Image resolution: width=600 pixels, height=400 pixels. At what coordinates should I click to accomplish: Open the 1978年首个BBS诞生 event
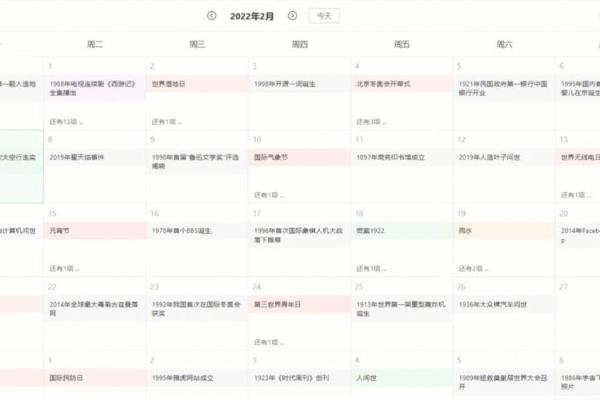click(197, 231)
